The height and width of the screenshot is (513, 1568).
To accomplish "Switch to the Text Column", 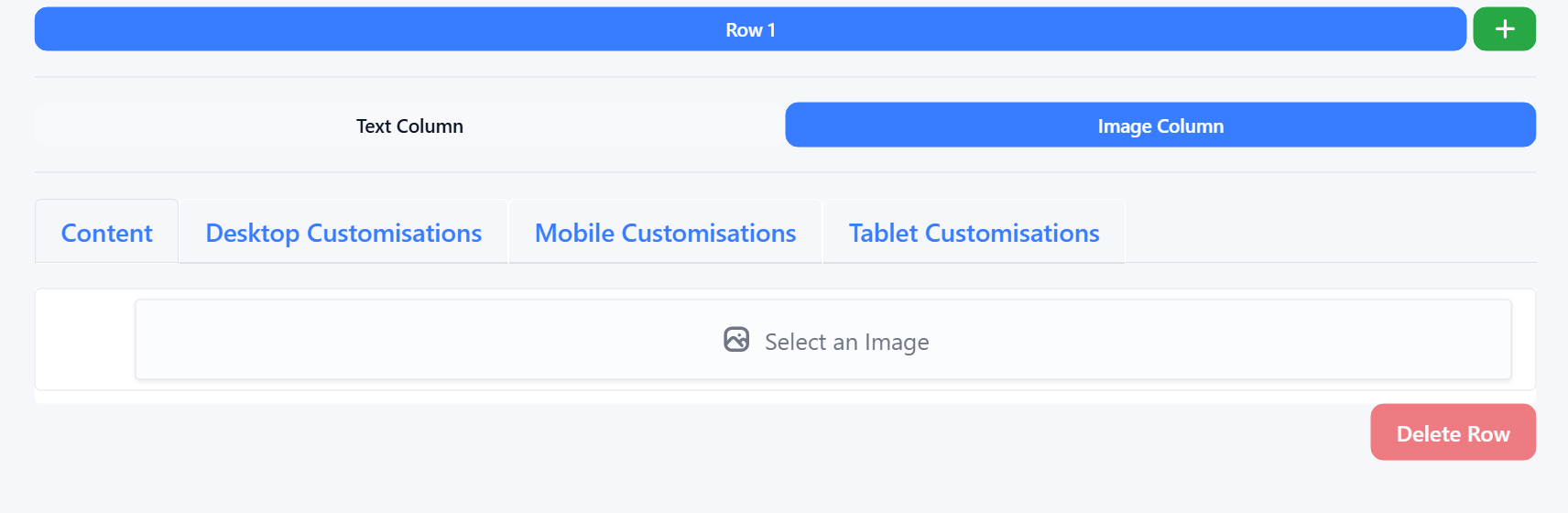I will 409,126.
